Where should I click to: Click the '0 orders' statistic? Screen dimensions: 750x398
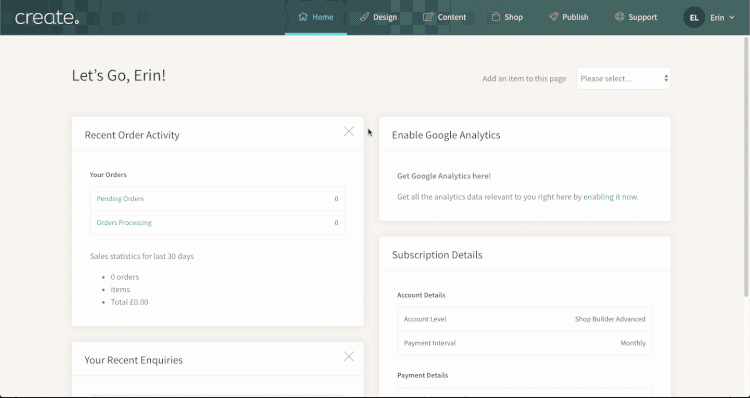125,277
